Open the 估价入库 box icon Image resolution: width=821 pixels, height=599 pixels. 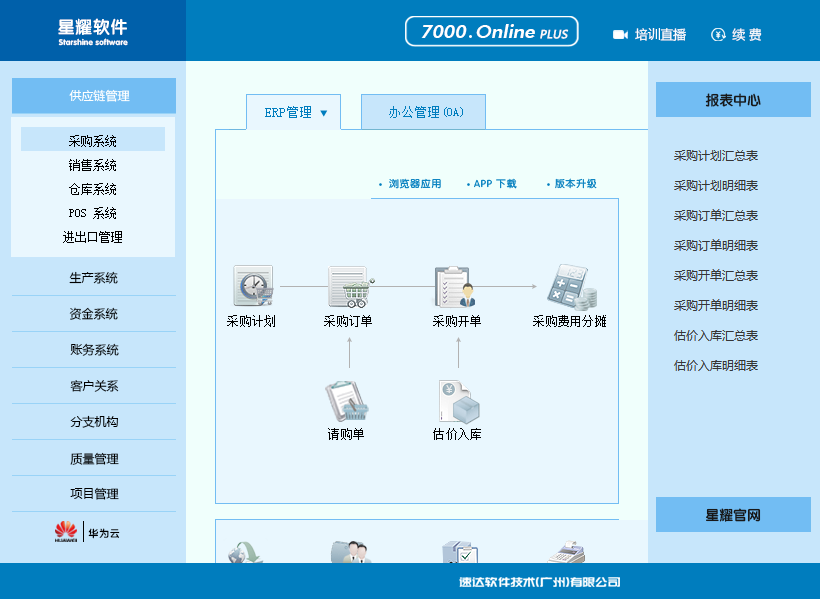pyautogui.click(x=459, y=402)
